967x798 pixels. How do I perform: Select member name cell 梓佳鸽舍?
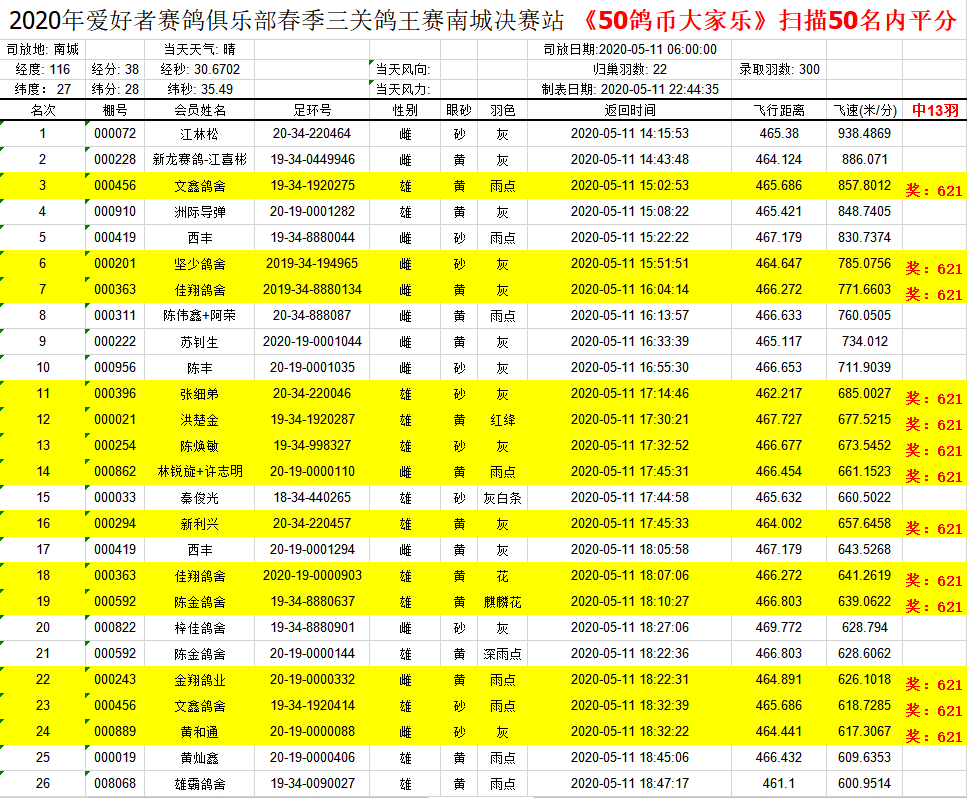click(x=200, y=628)
